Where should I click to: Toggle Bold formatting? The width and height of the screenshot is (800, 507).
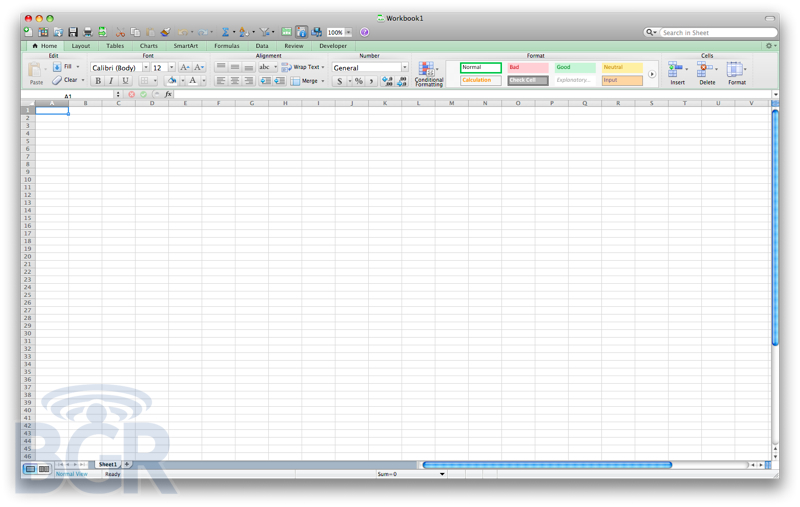pos(98,81)
